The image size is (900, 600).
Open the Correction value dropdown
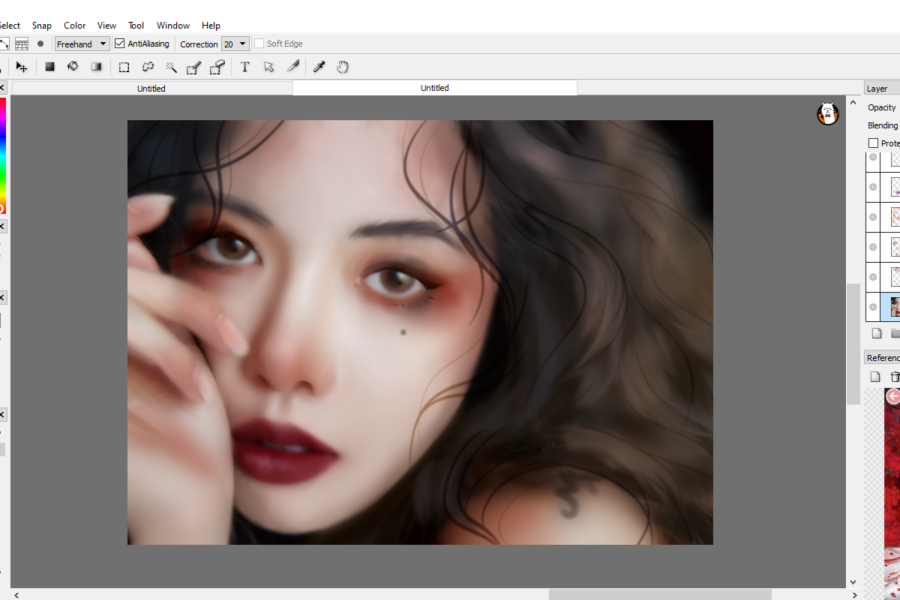[235, 44]
